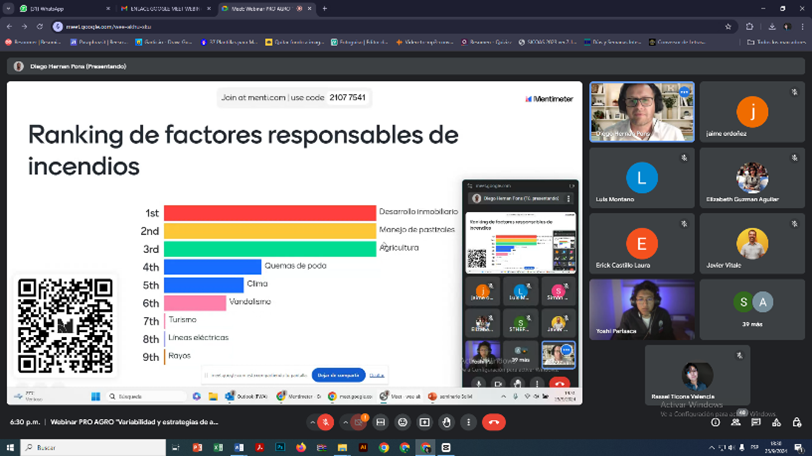This screenshot has width=812, height=456.
Task: Show hidden system tray icons arrow
Action: click(x=712, y=448)
